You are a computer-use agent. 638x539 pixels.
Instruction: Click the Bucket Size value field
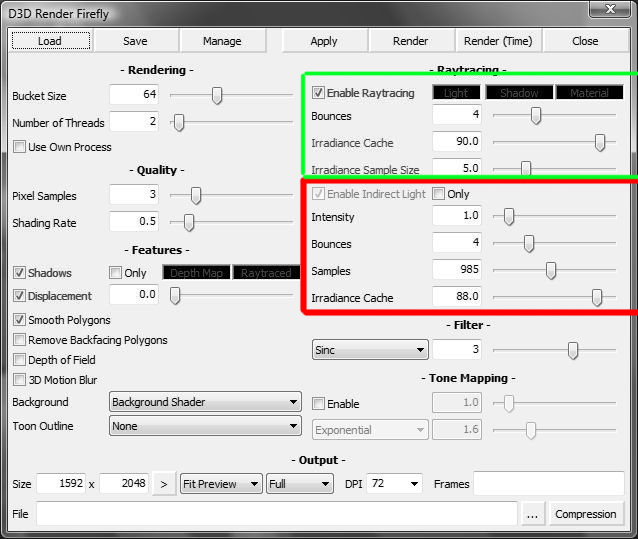(x=134, y=94)
